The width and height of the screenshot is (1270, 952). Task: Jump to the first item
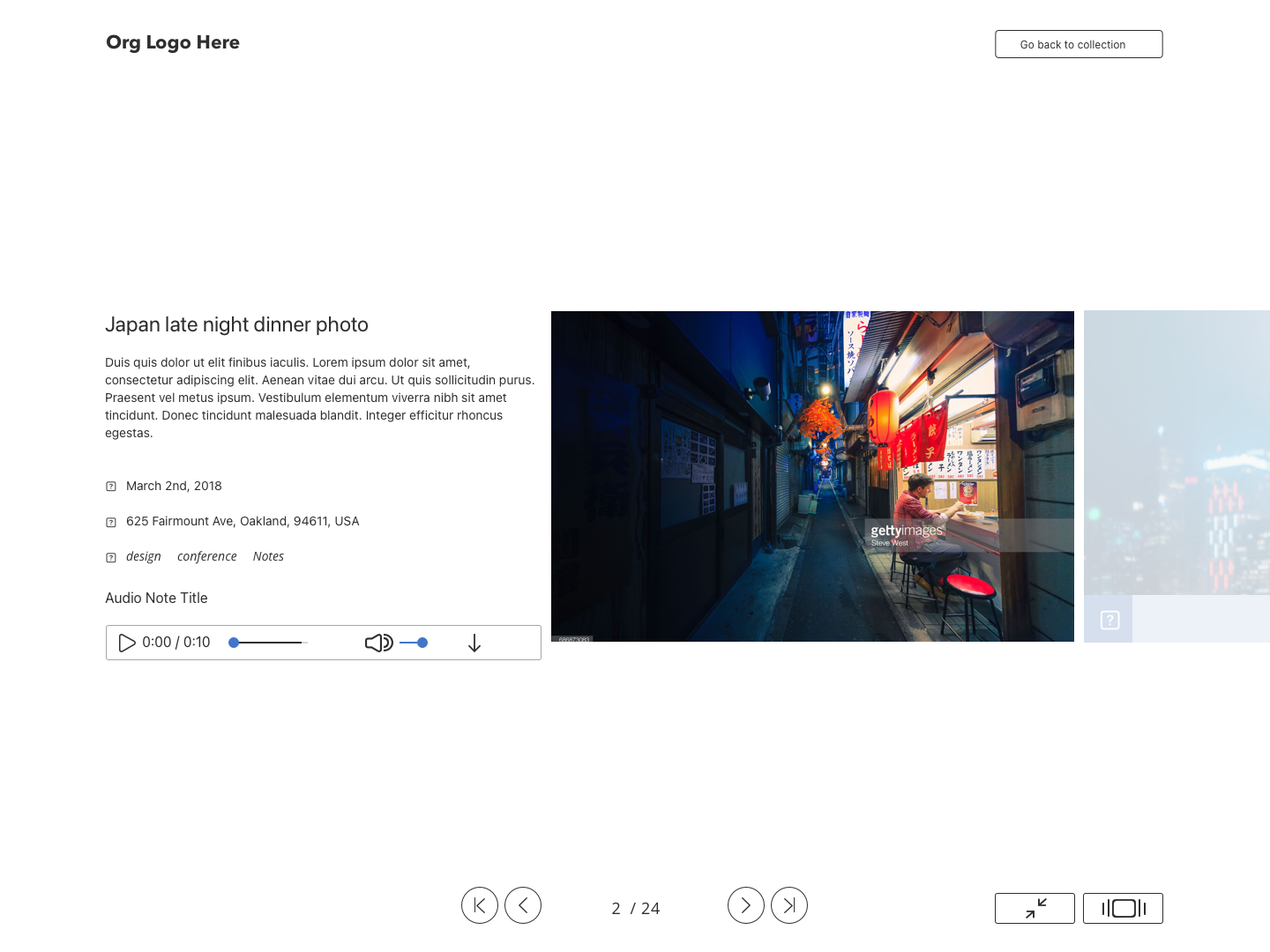click(480, 905)
